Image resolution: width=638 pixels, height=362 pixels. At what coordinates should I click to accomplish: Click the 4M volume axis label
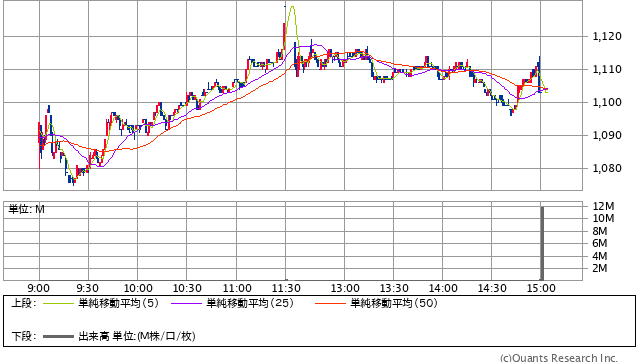pyautogui.click(x=600, y=256)
